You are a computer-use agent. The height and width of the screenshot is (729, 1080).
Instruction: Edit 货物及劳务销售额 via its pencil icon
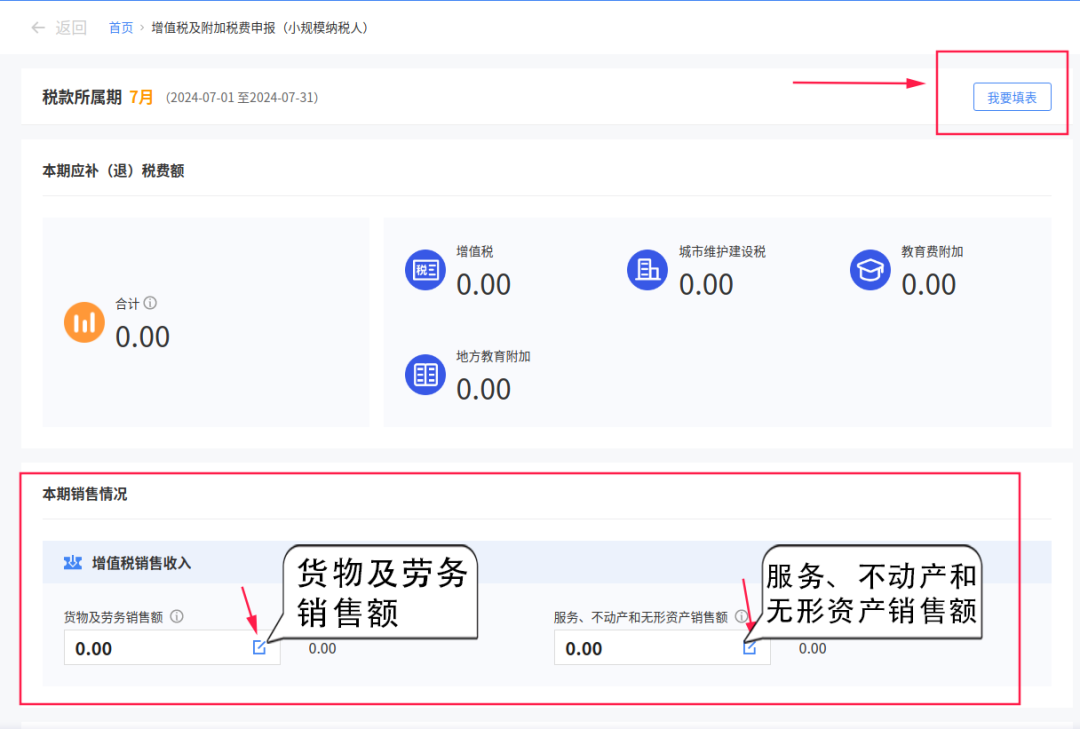coord(259,648)
